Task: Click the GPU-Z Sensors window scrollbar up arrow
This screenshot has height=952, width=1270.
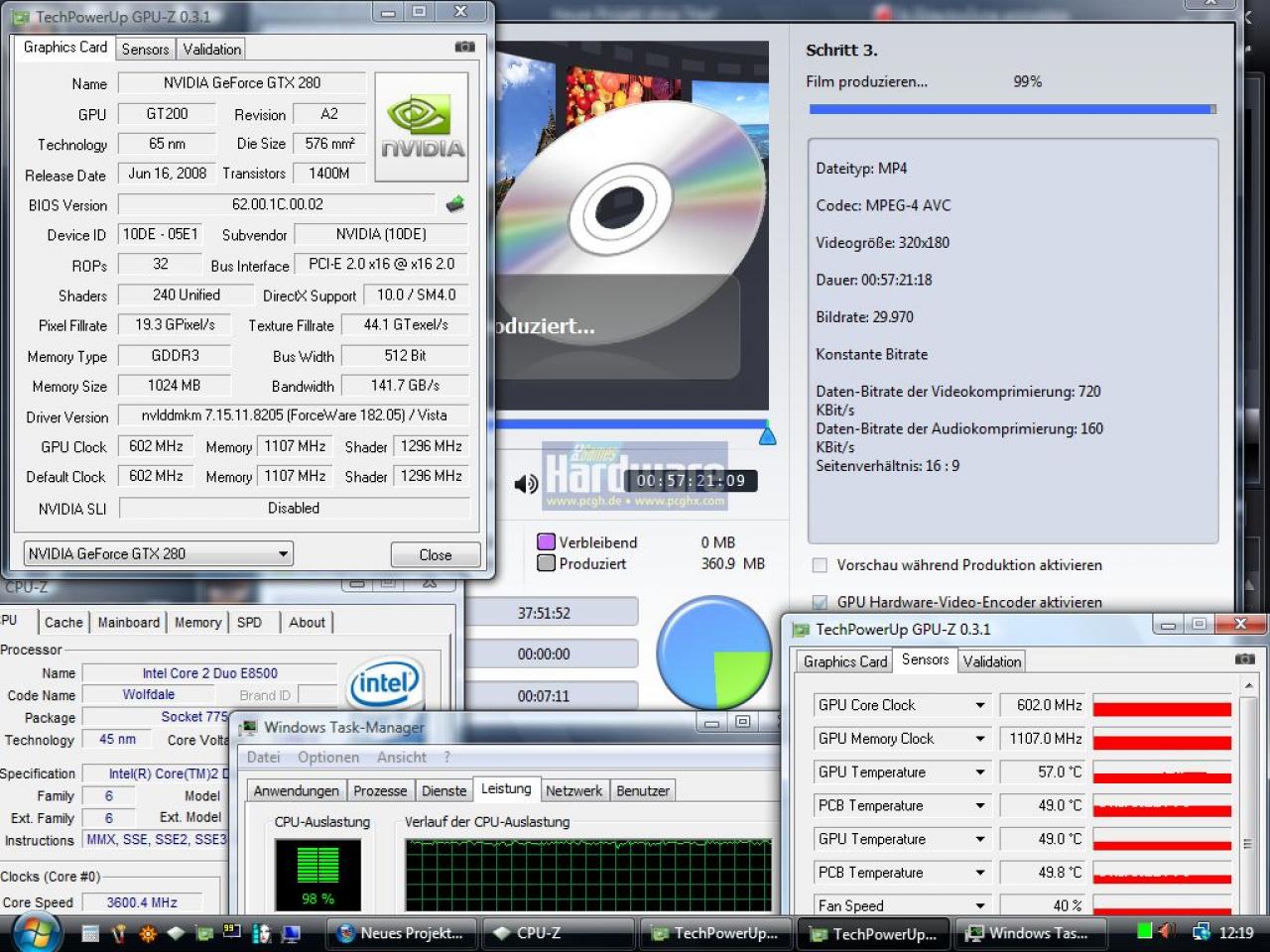Action: [x=1248, y=685]
